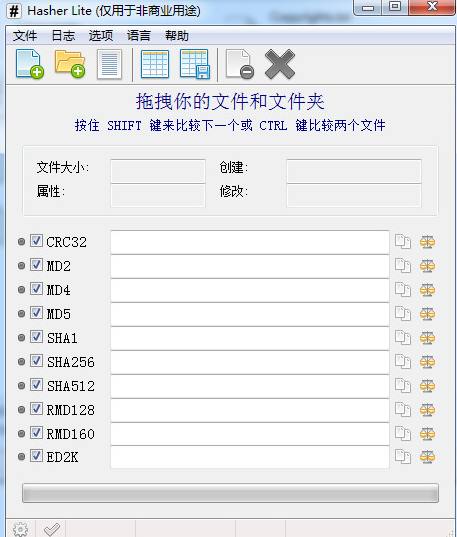Click the MD4 hash output field
The height and width of the screenshot is (537, 457).
pos(250,290)
